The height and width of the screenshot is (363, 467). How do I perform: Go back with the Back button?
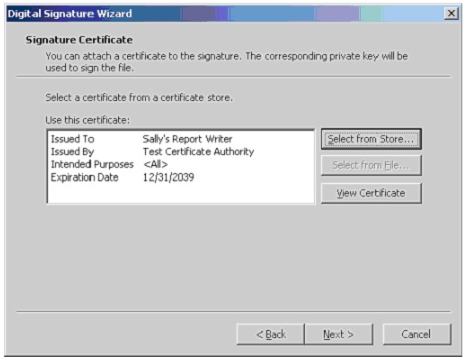coord(271,334)
